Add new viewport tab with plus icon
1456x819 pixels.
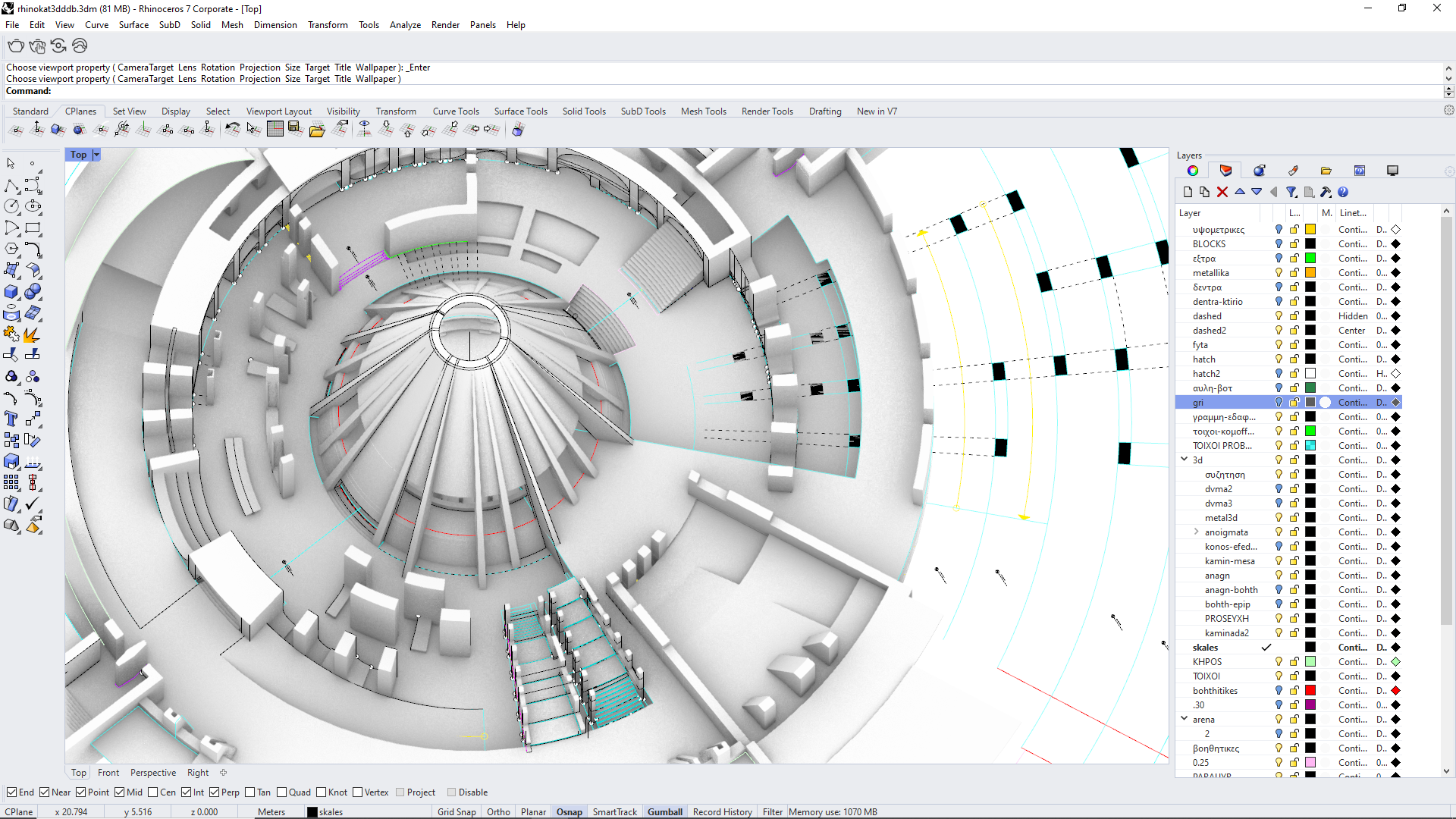223,773
